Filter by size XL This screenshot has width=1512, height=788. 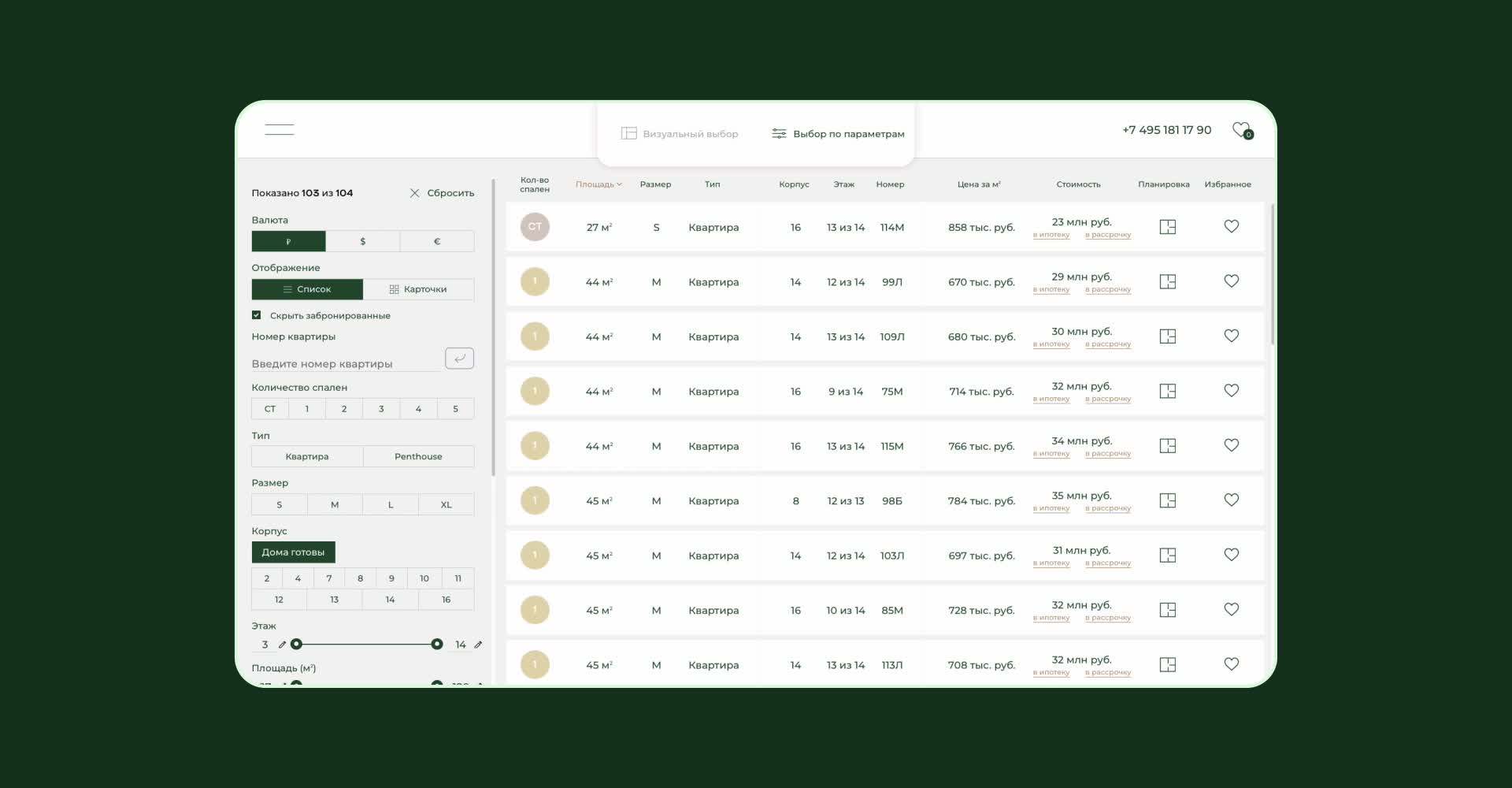point(446,504)
